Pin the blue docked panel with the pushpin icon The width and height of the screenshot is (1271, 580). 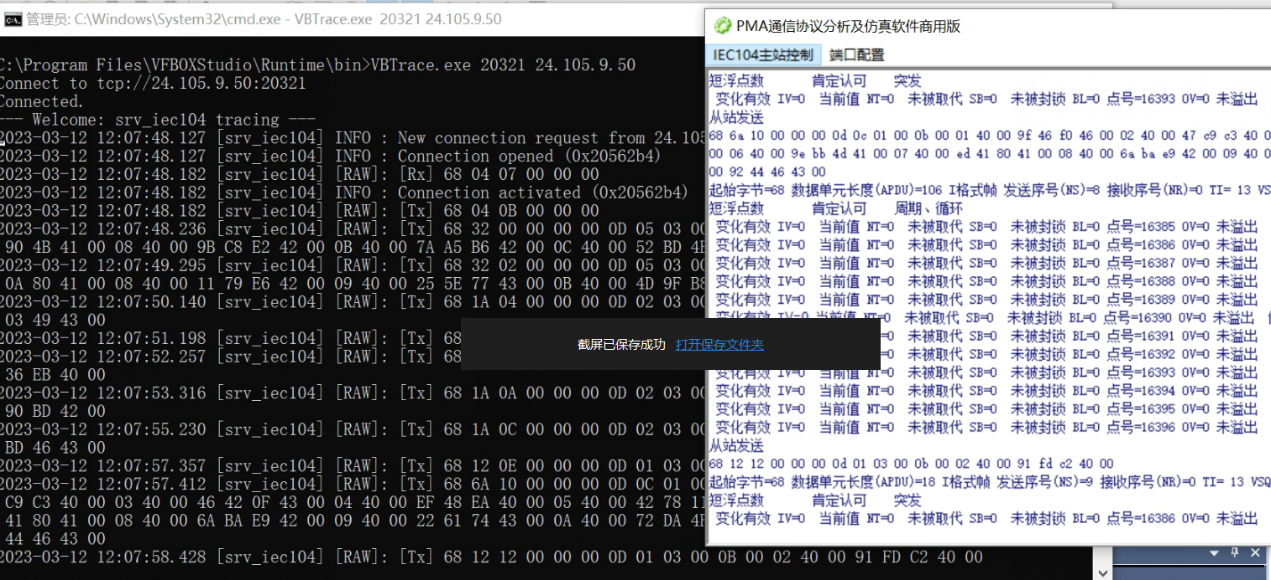click(1233, 553)
